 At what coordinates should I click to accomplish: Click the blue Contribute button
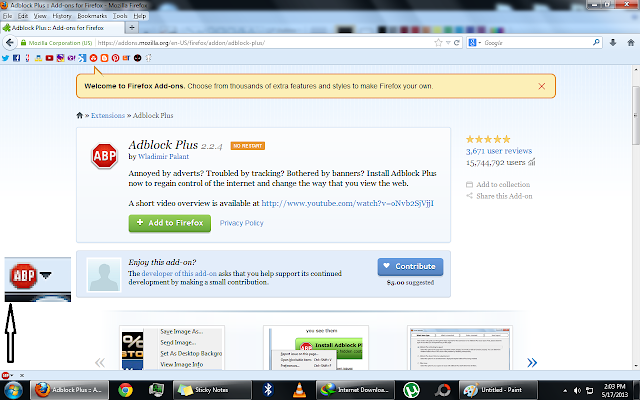[x=410, y=266]
